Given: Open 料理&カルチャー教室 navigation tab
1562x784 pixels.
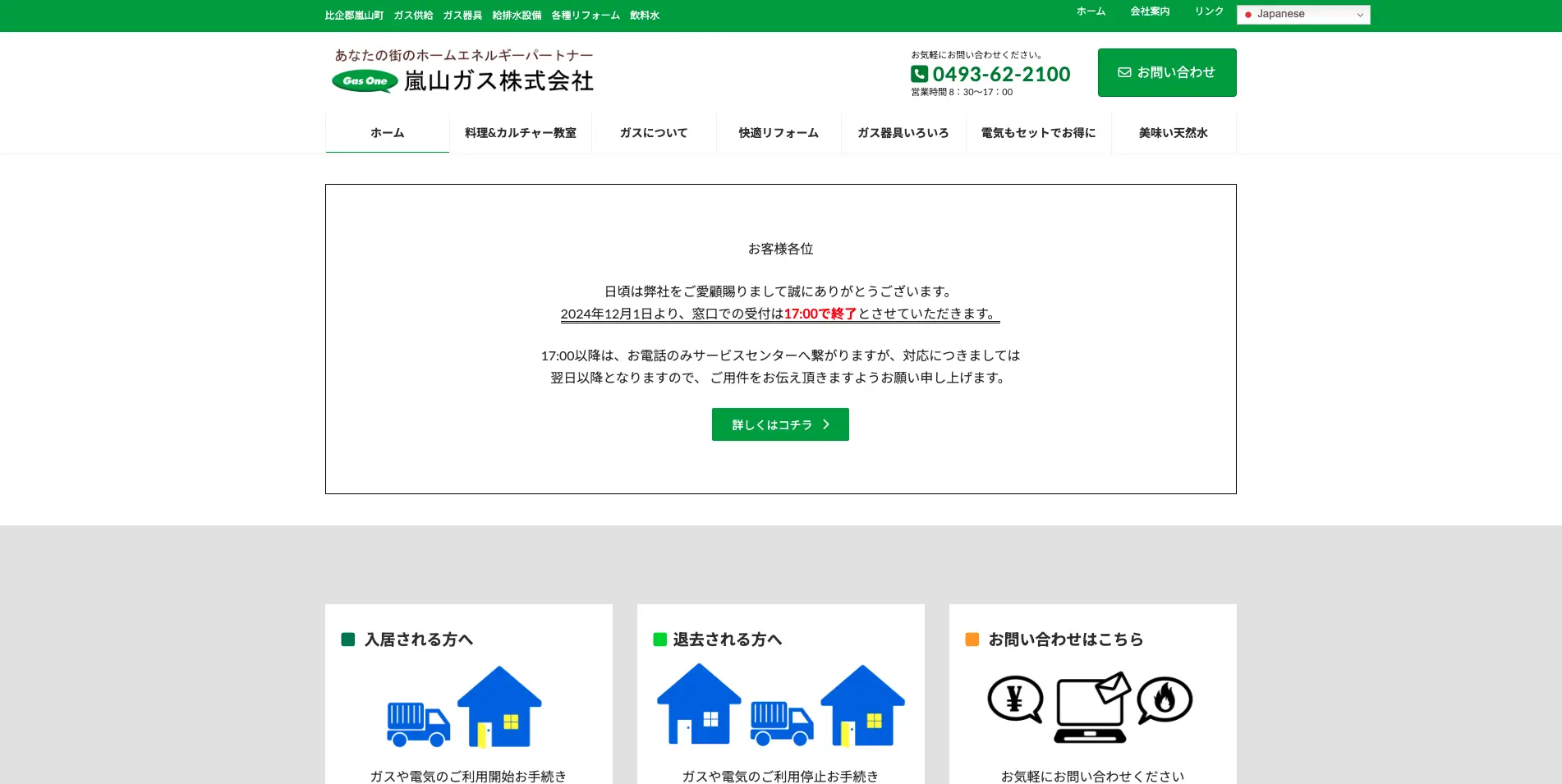Looking at the screenshot, I should (521, 133).
